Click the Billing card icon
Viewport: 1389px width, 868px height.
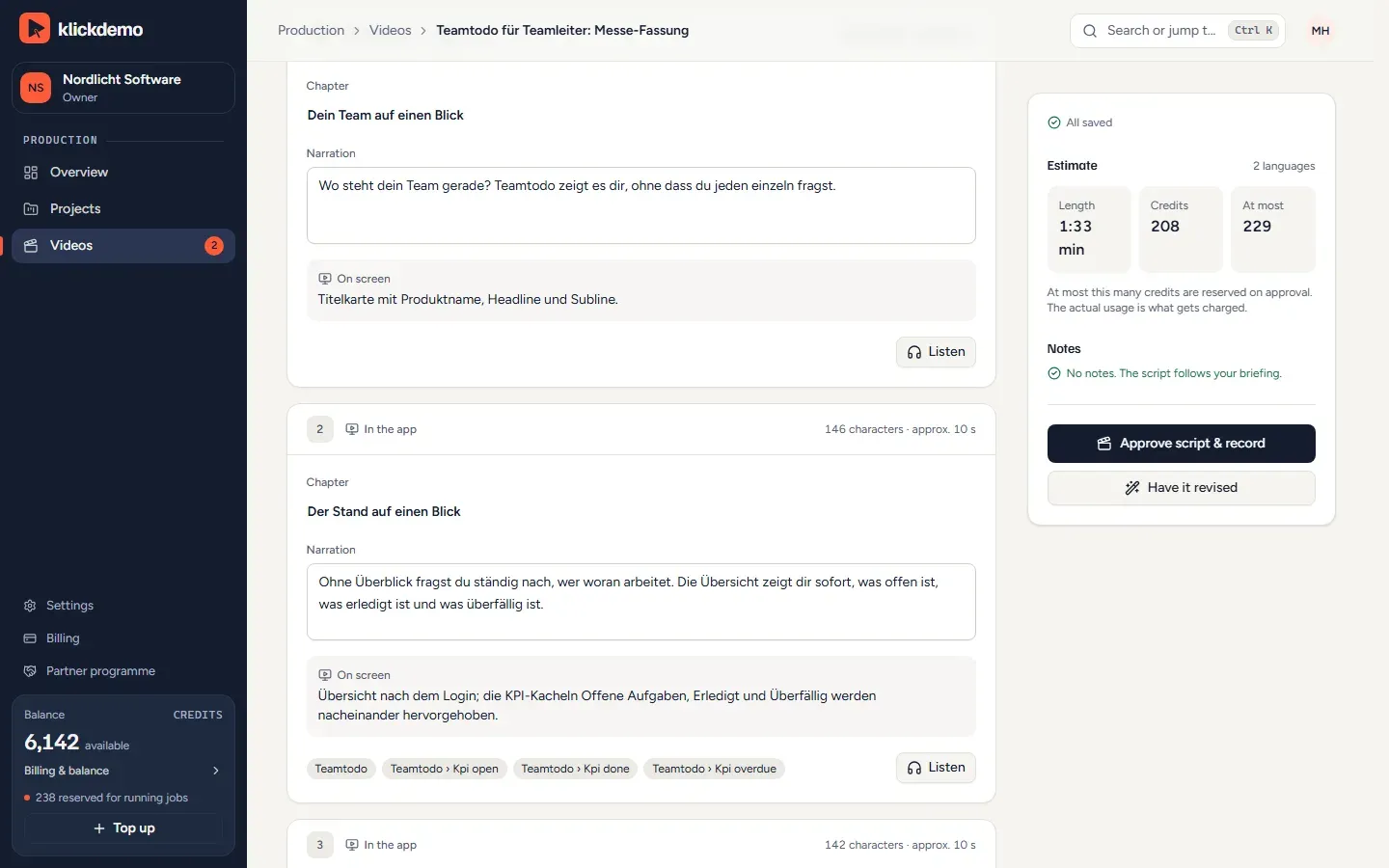click(30, 638)
